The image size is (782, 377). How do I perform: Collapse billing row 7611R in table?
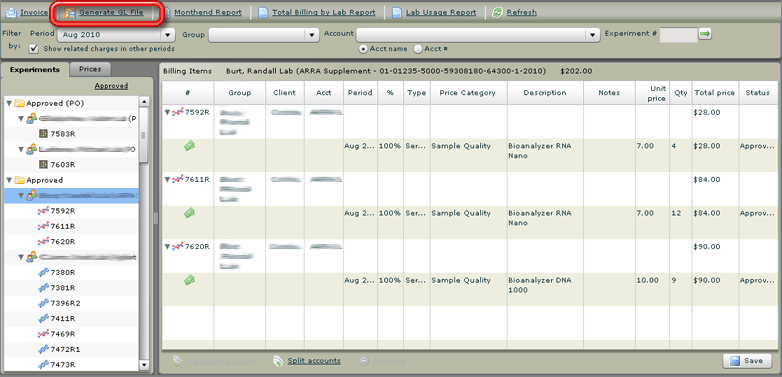168,180
